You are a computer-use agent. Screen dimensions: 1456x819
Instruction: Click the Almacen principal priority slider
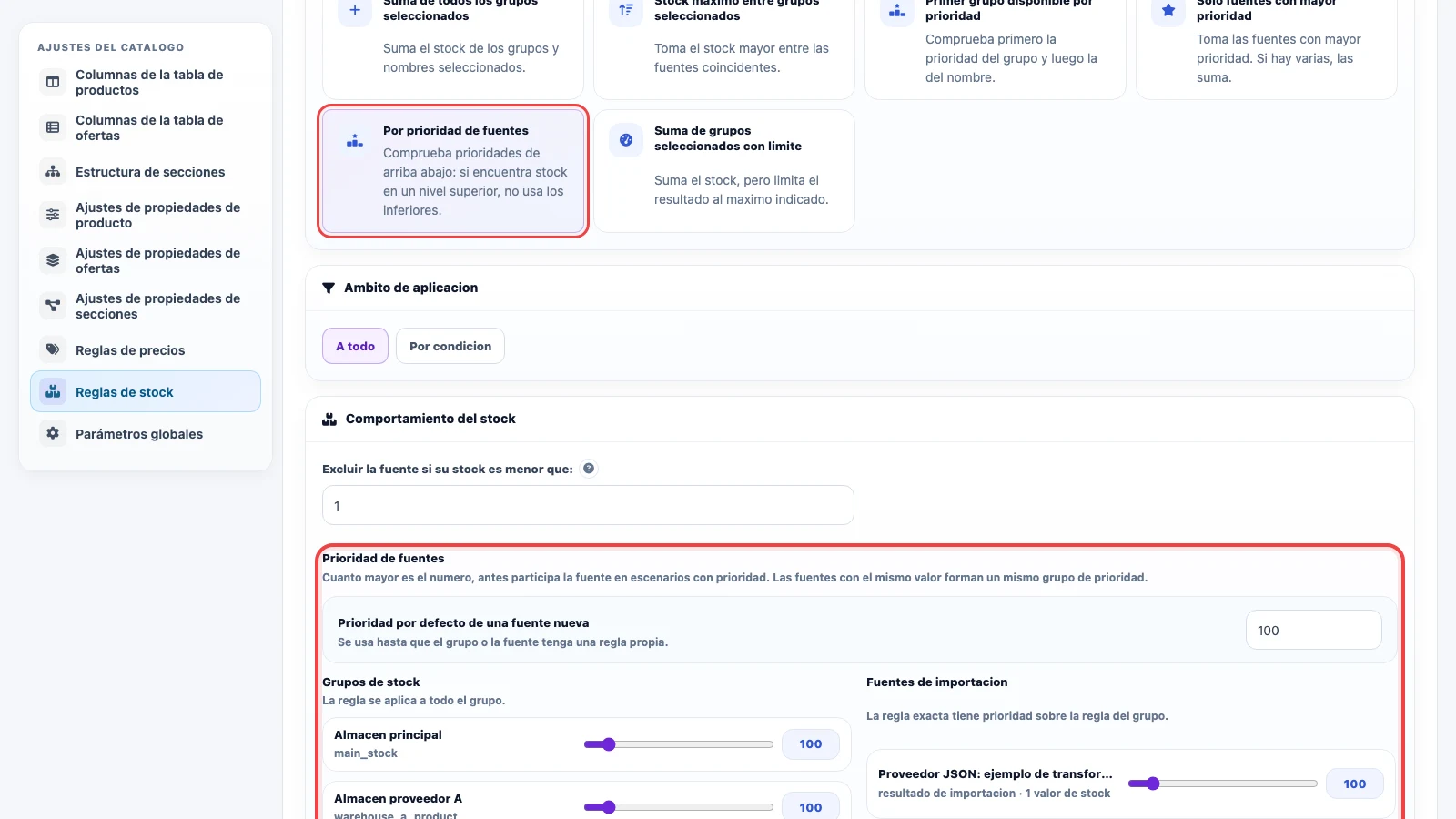(x=679, y=744)
